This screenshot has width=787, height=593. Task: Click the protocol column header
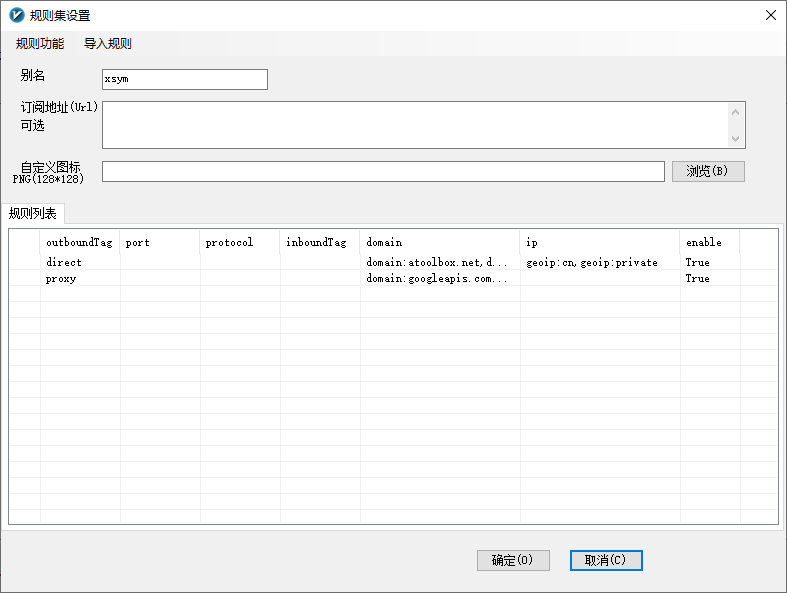pos(239,243)
